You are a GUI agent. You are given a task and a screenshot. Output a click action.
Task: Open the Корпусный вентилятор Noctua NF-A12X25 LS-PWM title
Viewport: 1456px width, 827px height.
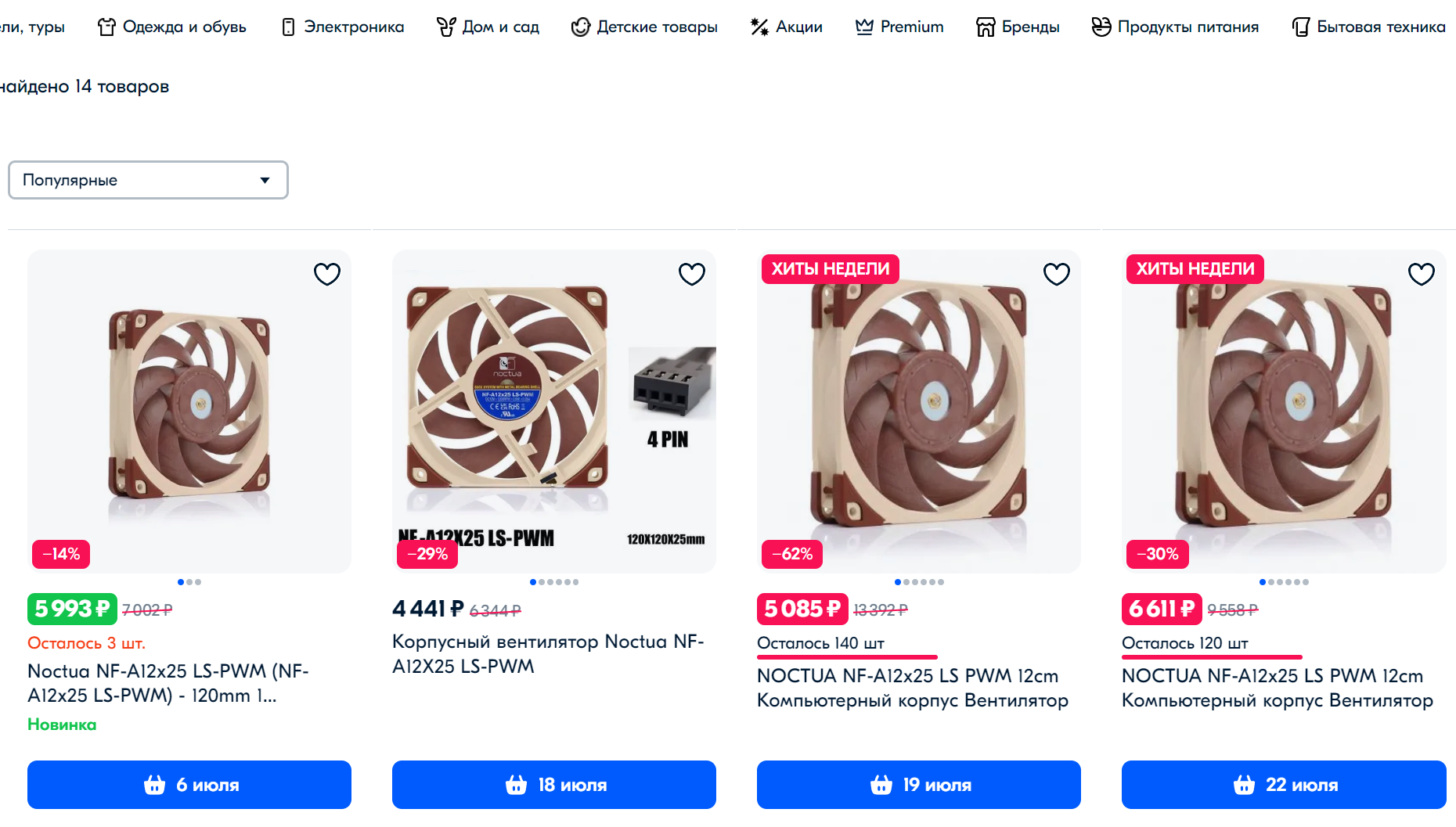[x=548, y=654]
